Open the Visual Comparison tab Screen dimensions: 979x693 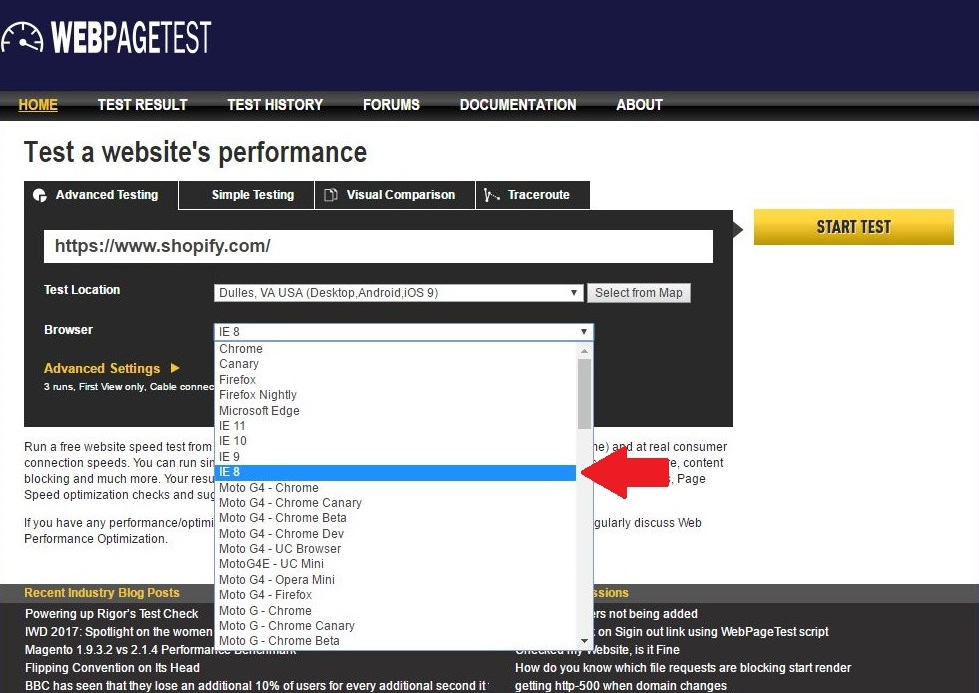(x=394, y=195)
